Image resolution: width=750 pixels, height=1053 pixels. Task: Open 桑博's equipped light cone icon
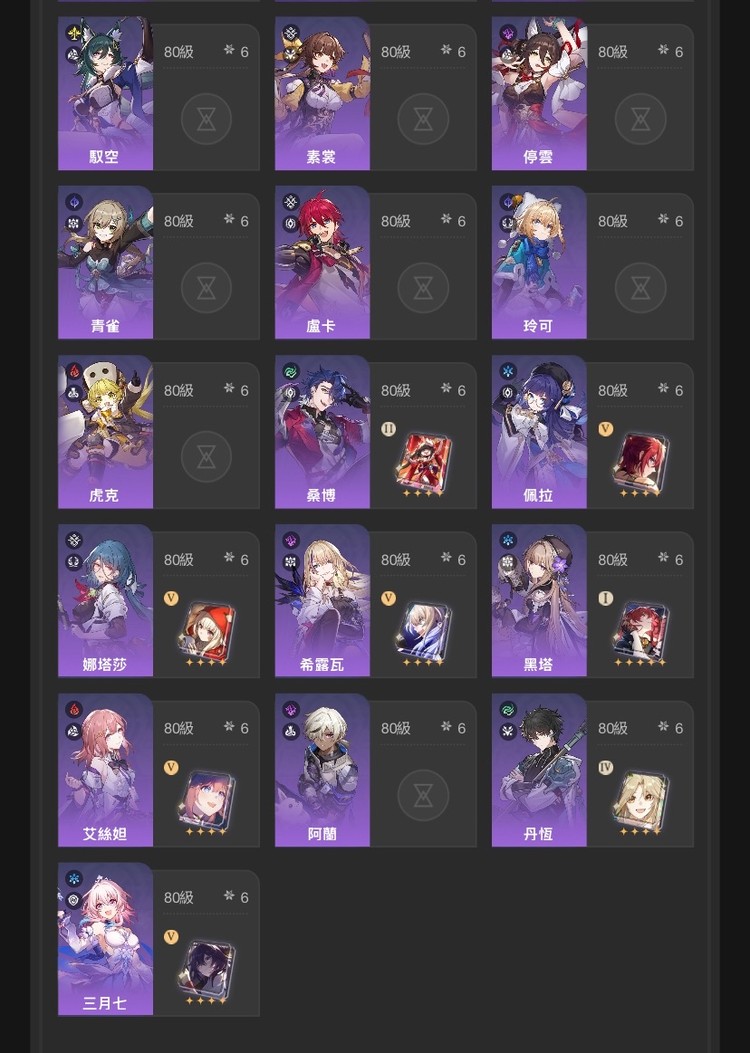[424, 461]
